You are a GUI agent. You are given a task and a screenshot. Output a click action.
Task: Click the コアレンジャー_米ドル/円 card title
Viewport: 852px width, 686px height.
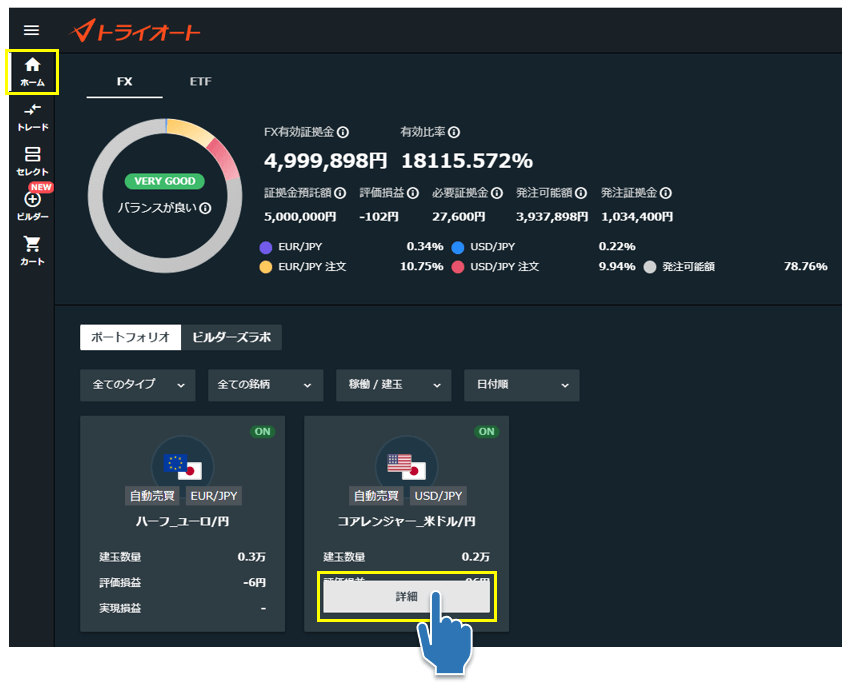pyautogui.click(x=406, y=521)
